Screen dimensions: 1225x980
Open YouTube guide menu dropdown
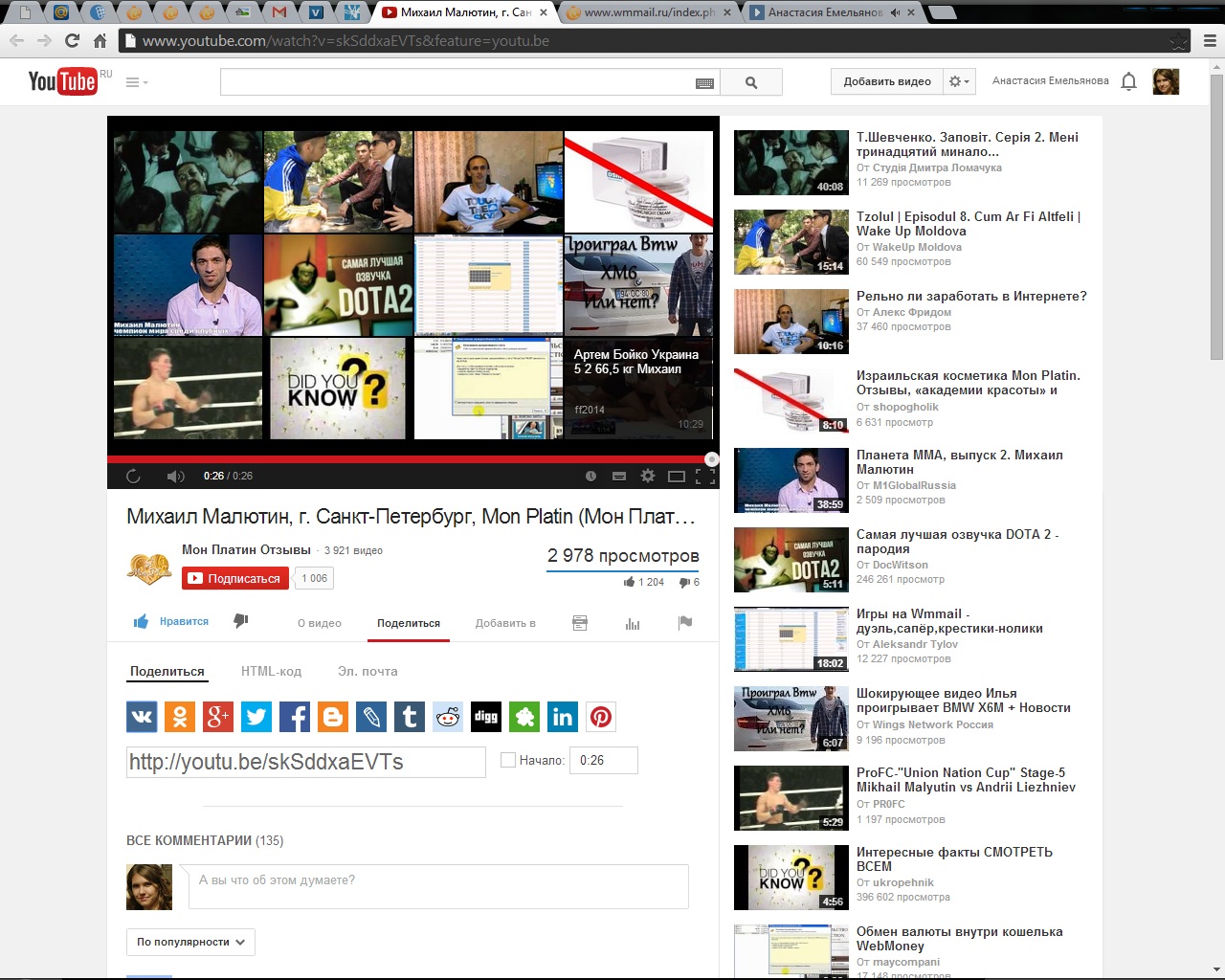[137, 82]
